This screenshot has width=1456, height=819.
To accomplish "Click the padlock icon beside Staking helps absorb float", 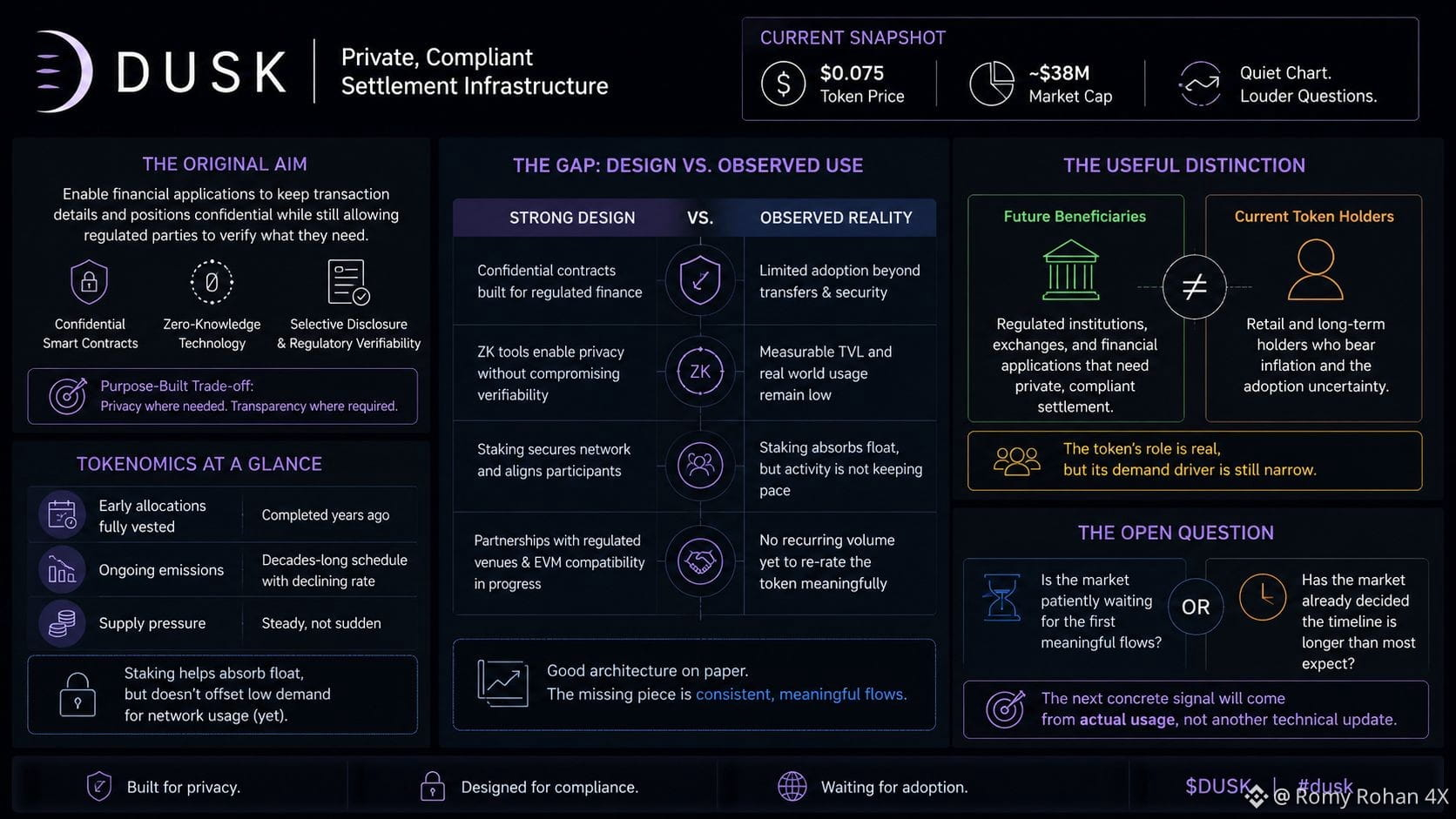I will point(78,695).
